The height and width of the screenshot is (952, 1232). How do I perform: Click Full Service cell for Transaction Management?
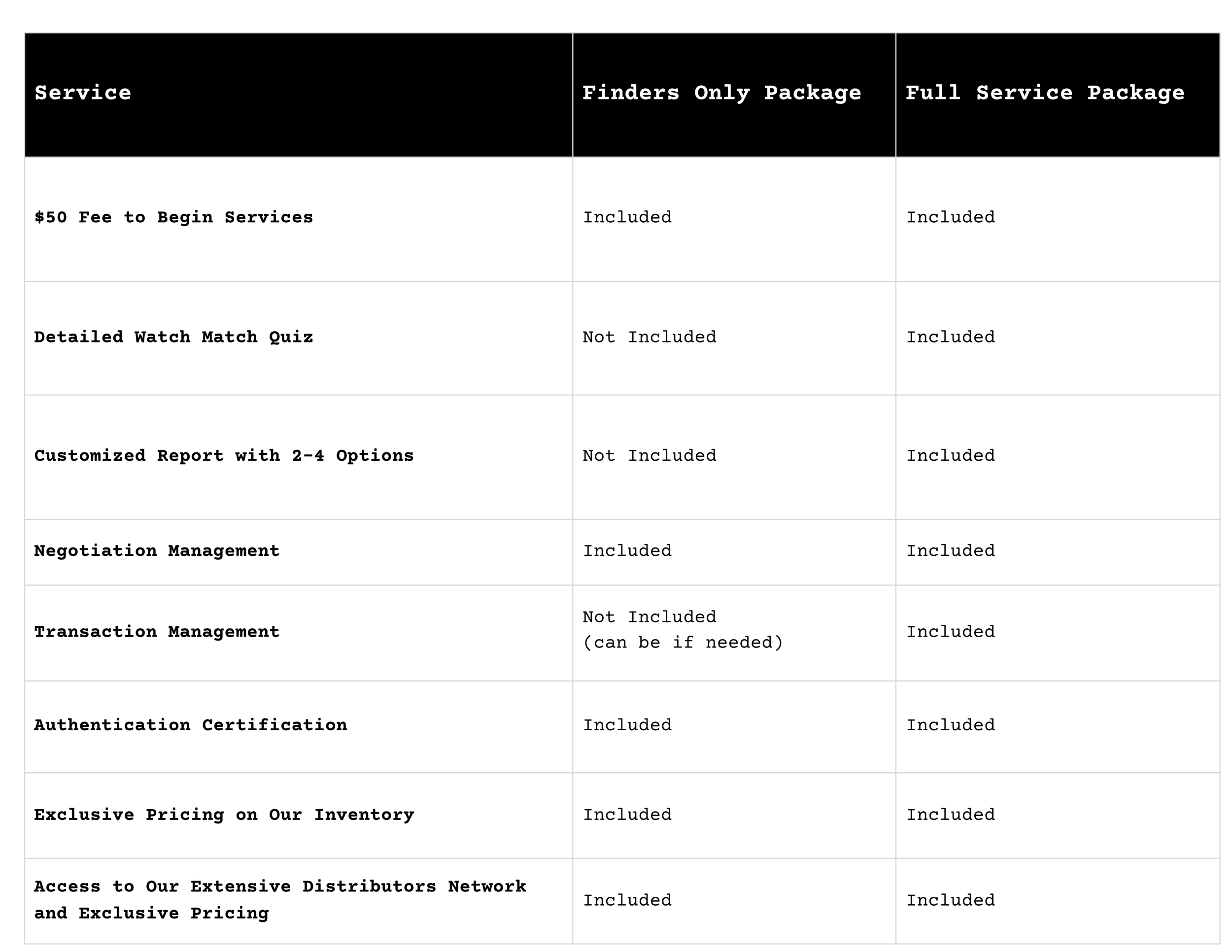(951, 631)
